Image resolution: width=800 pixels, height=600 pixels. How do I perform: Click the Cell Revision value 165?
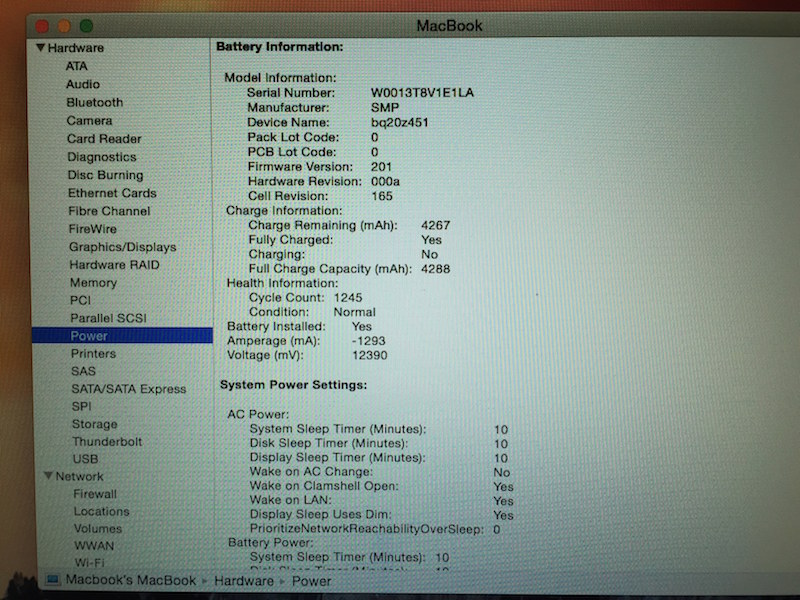pyautogui.click(x=382, y=196)
